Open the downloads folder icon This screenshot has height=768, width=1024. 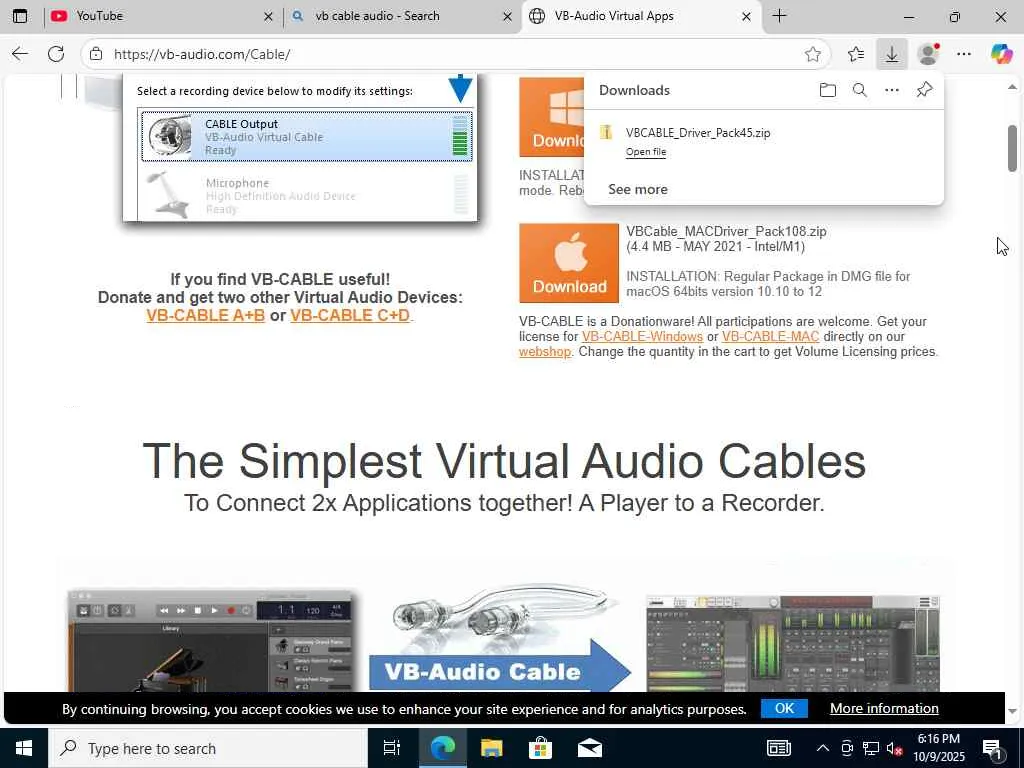tap(827, 90)
